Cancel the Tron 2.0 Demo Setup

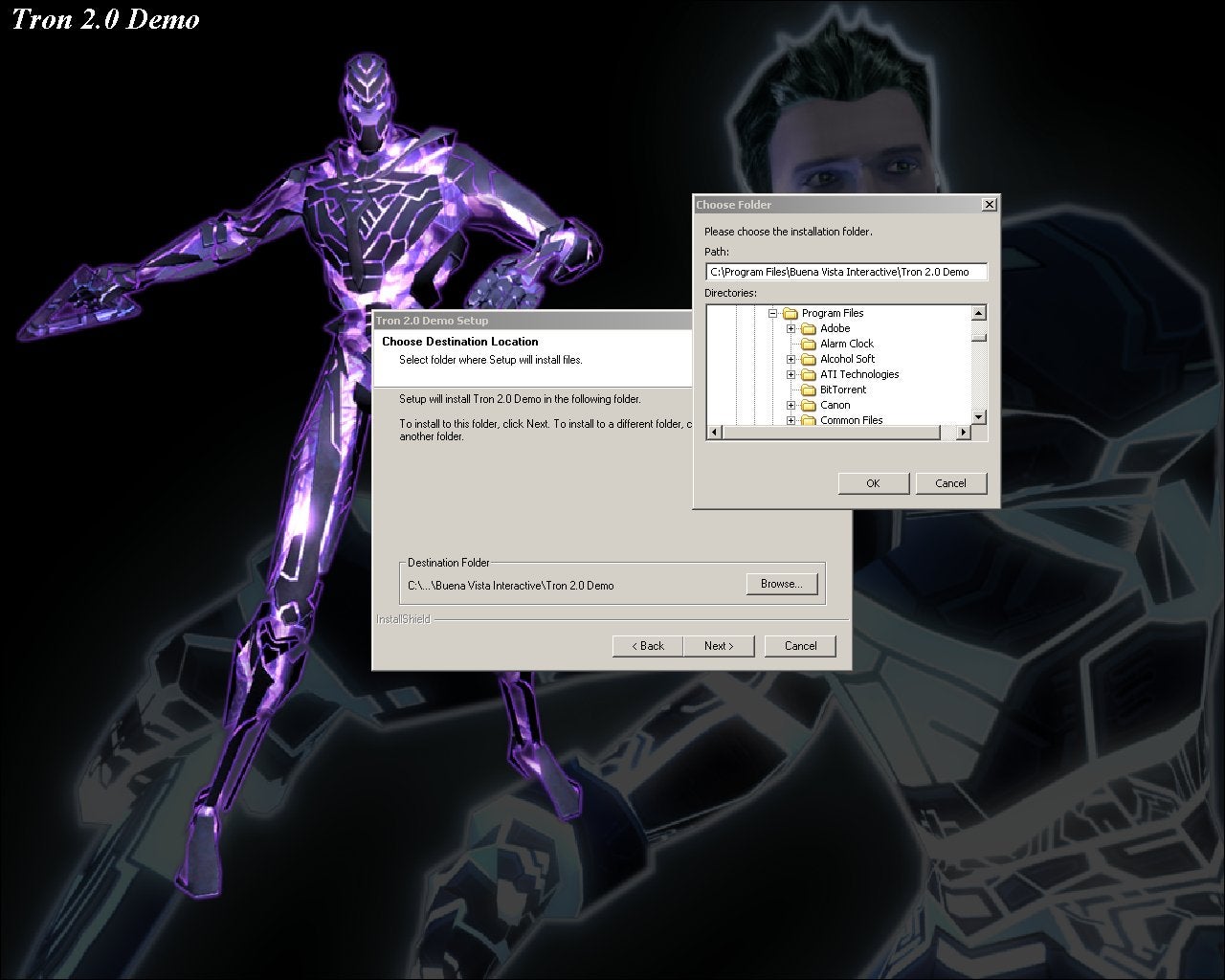pos(800,646)
